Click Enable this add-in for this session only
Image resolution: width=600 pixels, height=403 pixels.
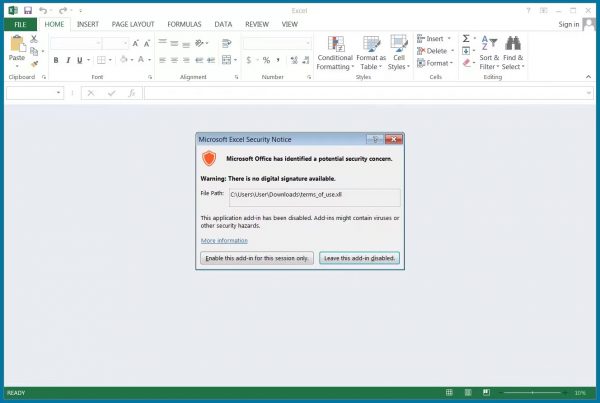click(x=257, y=258)
